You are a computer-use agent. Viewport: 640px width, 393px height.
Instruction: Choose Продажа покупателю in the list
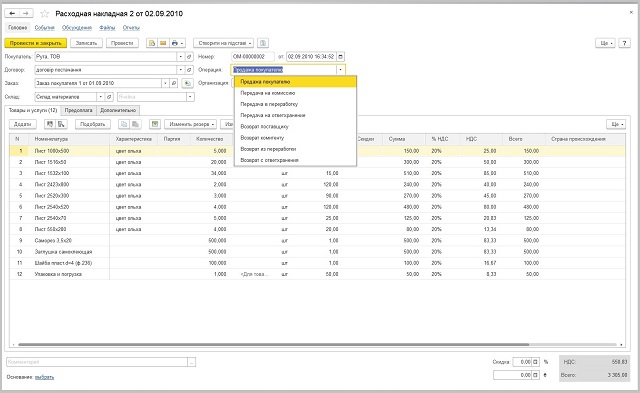pyautogui.click(x=296, y=82)
